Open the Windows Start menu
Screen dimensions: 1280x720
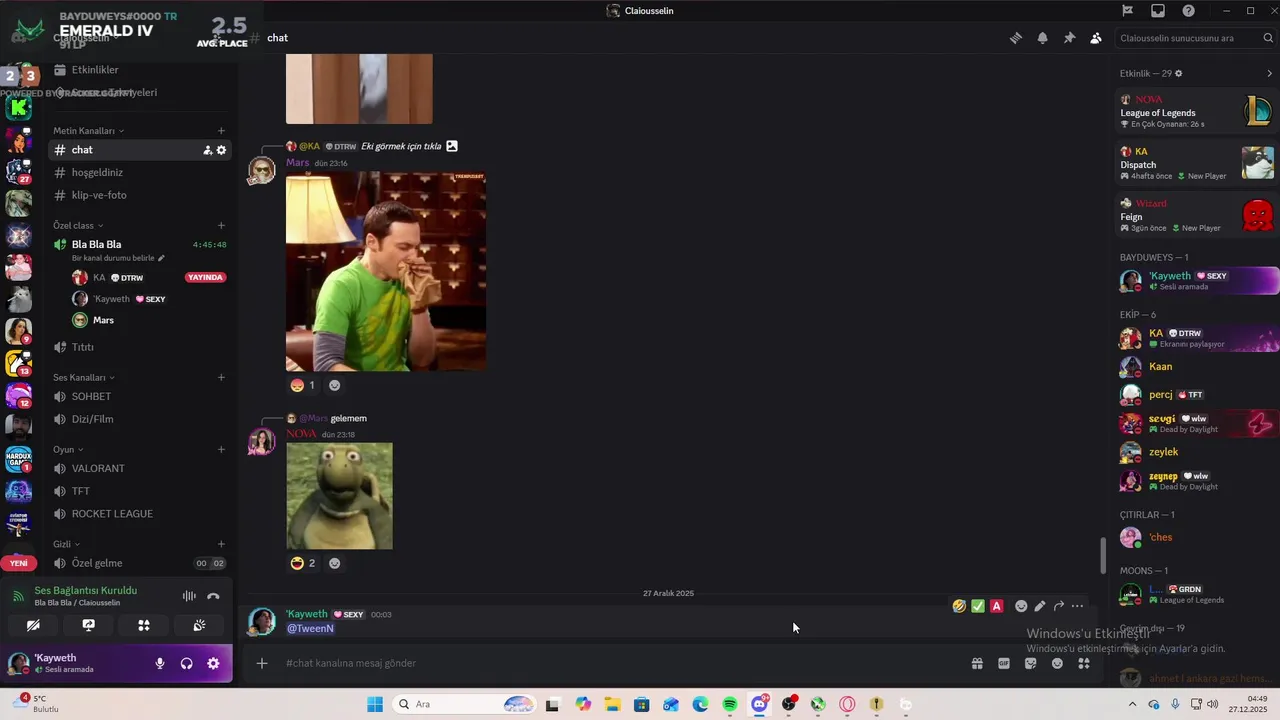375,704
